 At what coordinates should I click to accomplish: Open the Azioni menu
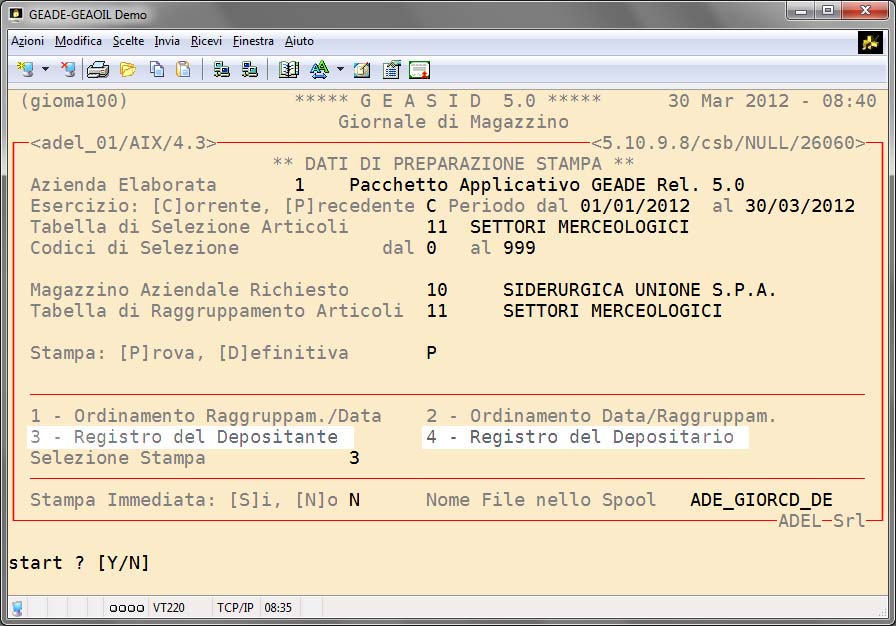click(27, 41)
